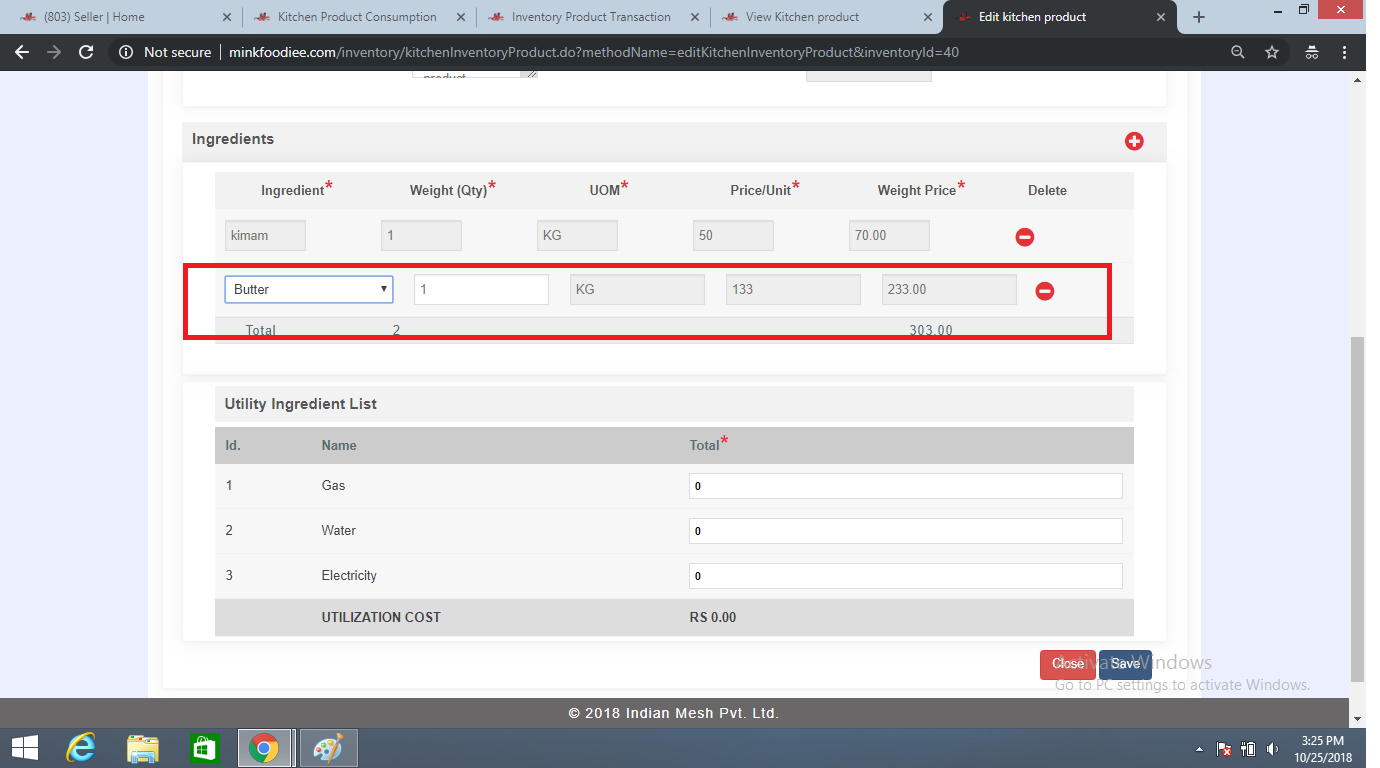This screenshot has width=1380, height=768.
Task: View site information Not secure icon
Action: (126, 52)
